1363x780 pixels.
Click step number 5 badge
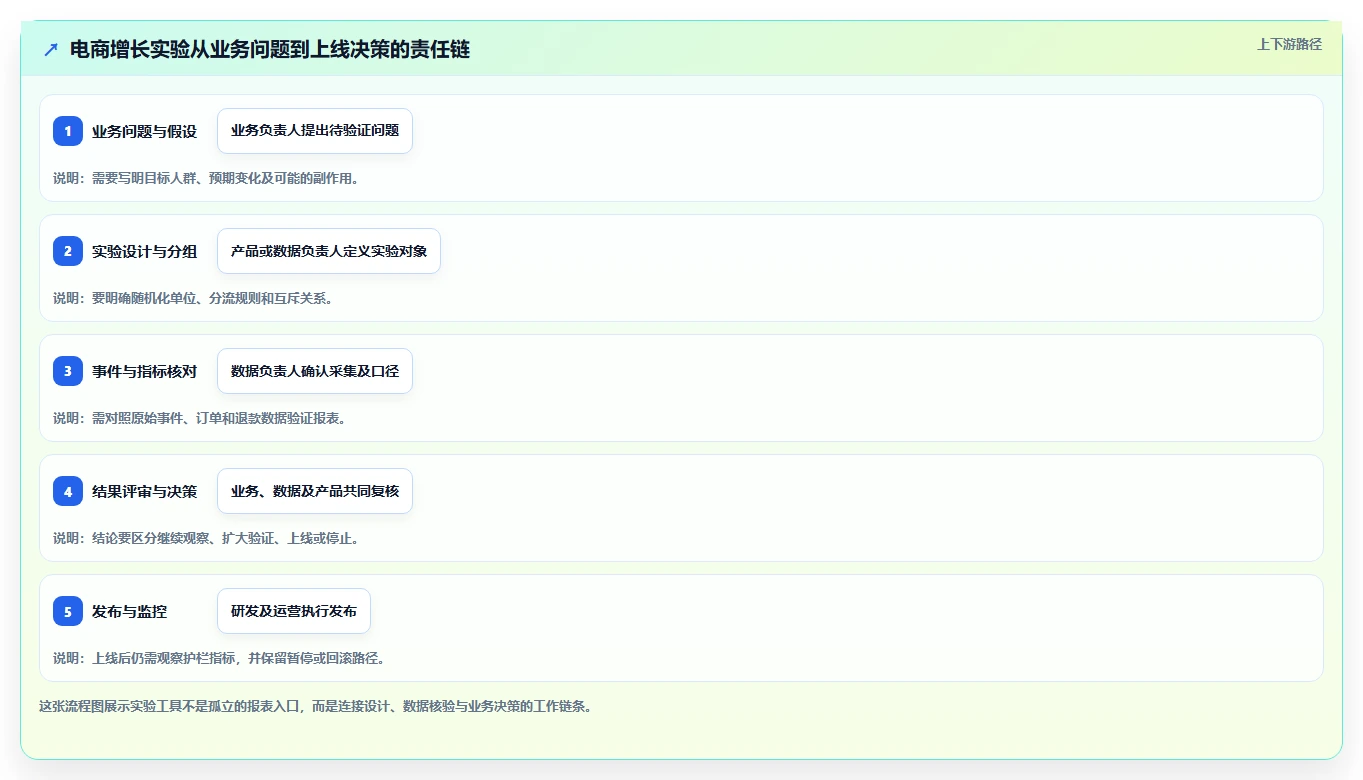click(68, 611)
